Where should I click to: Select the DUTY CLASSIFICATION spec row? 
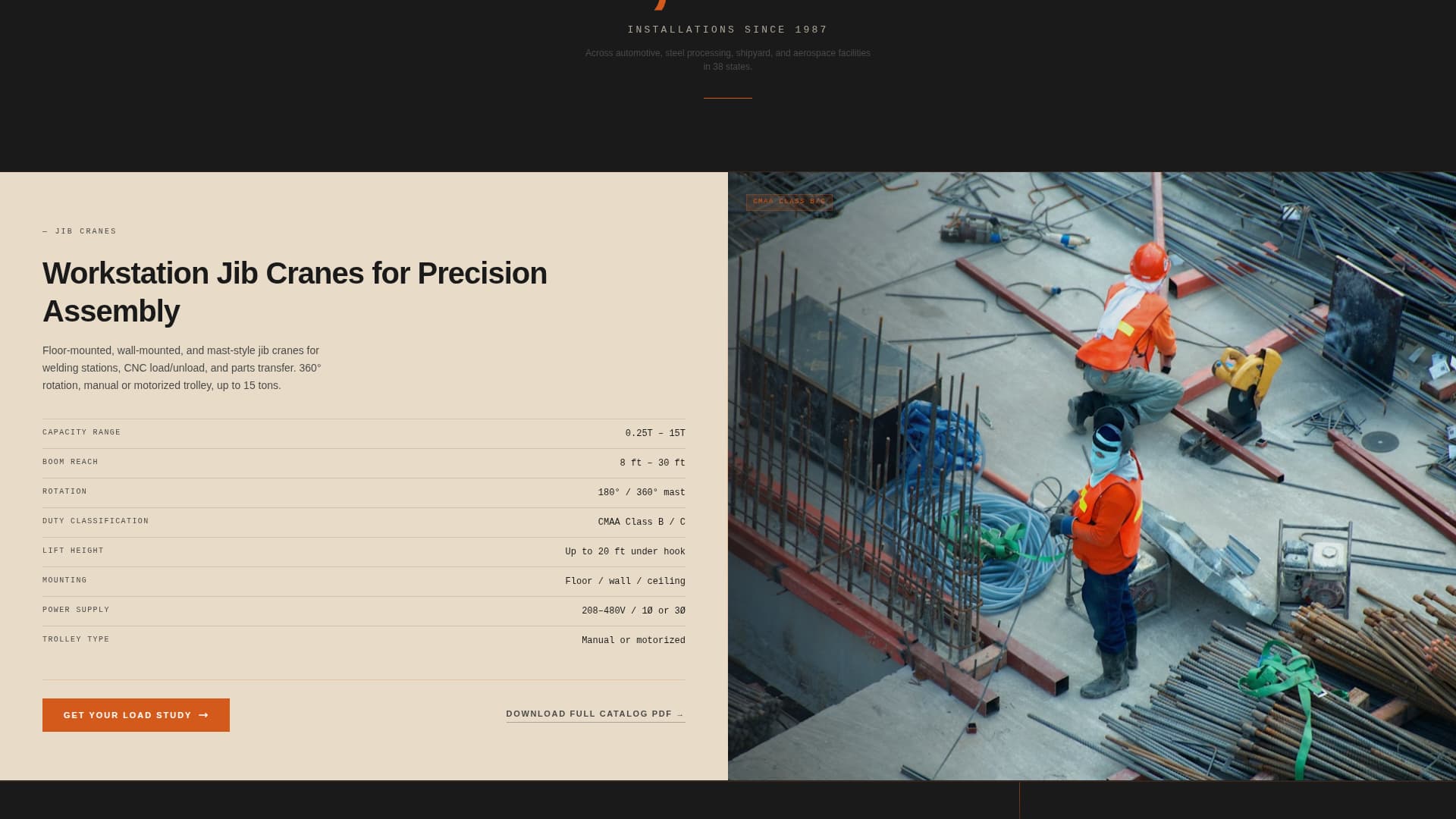(x=364, y=522)
